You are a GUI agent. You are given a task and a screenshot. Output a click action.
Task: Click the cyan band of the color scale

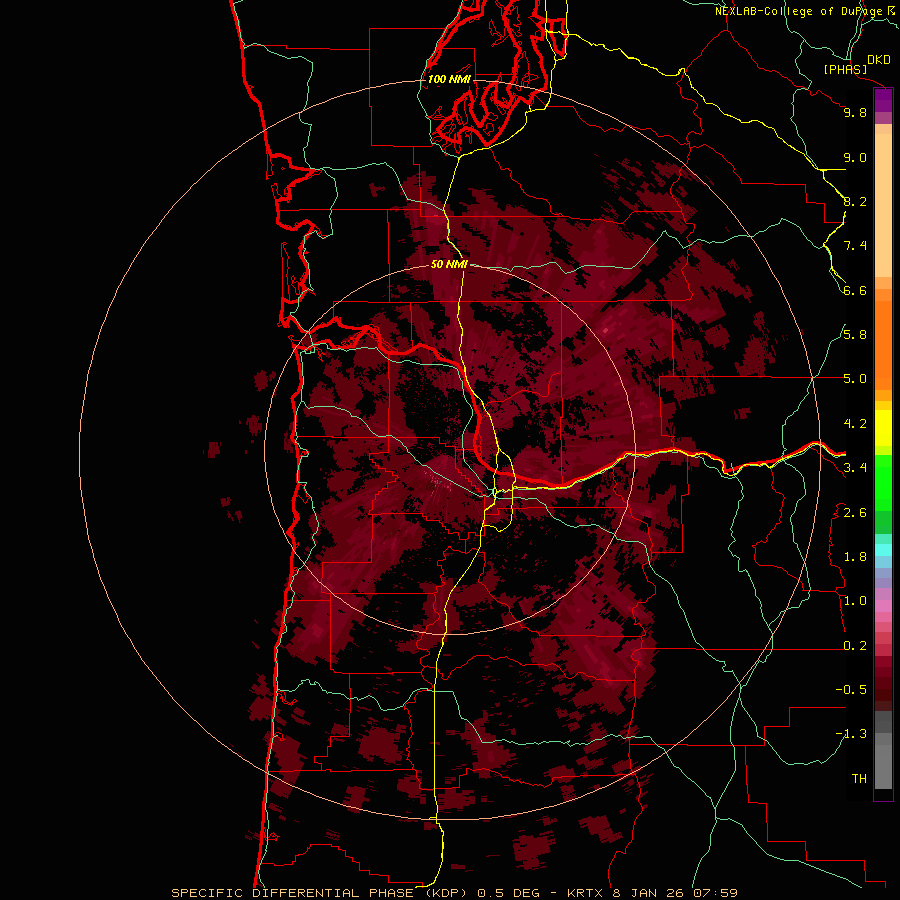pyautogui.click(x=883, y=550)
